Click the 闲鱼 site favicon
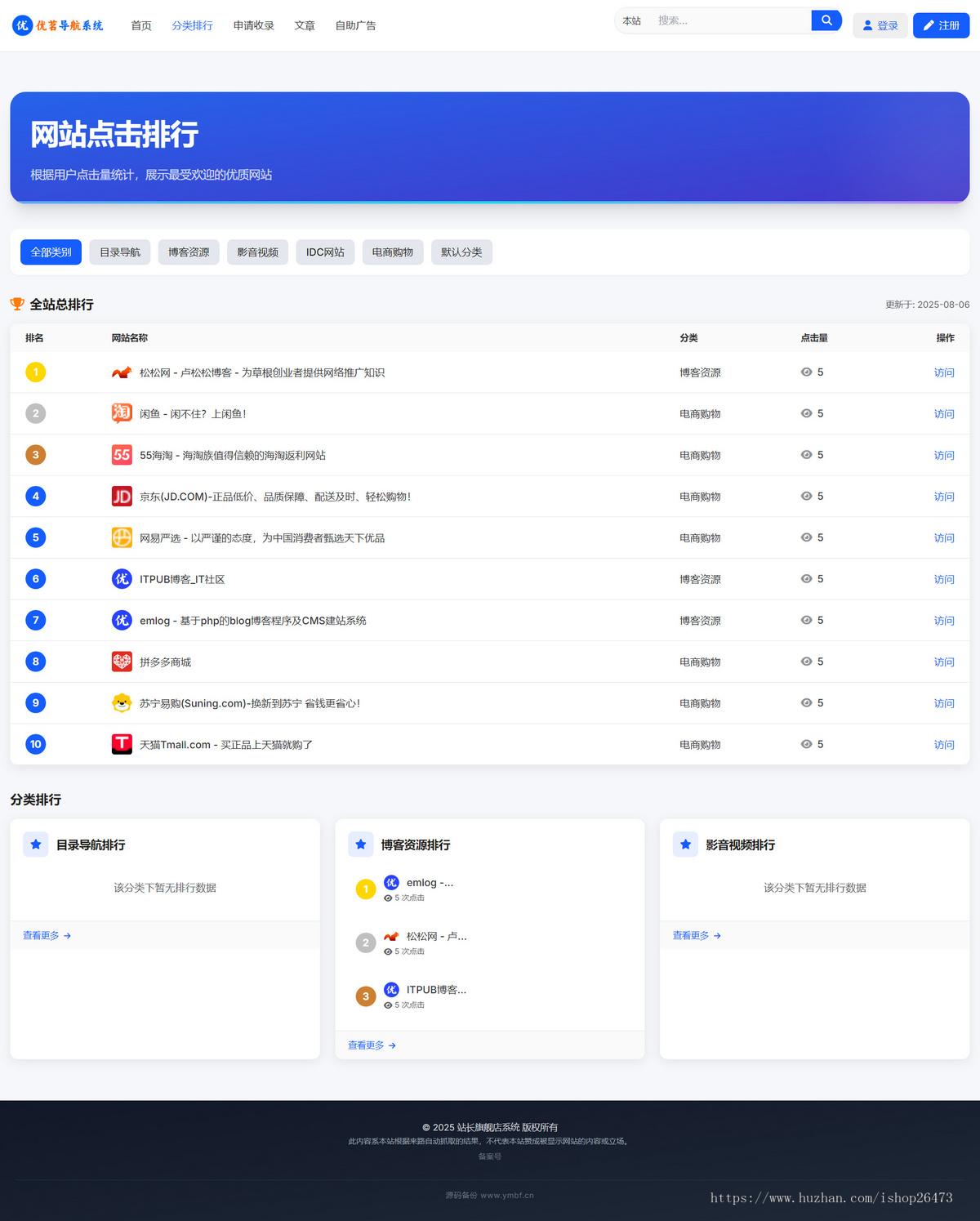Image resolution: width=980 pixels, height=1221 pixels. point(122,413)
